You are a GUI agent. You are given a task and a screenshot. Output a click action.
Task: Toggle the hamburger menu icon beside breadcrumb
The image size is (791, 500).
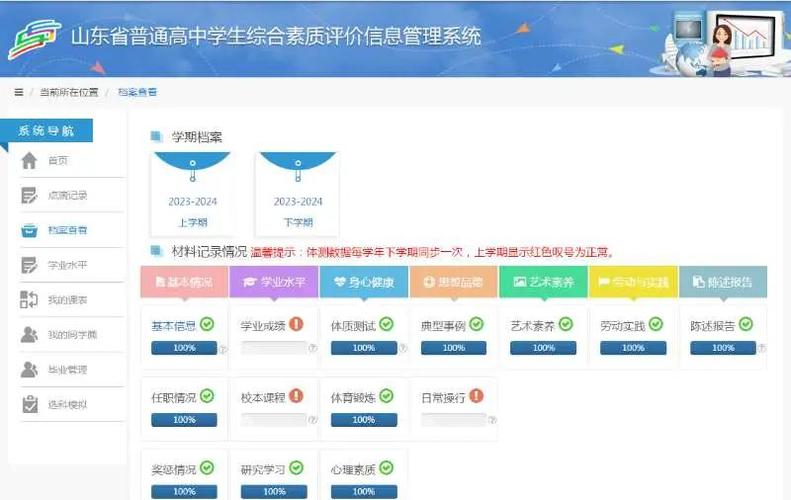coord(19,92)
